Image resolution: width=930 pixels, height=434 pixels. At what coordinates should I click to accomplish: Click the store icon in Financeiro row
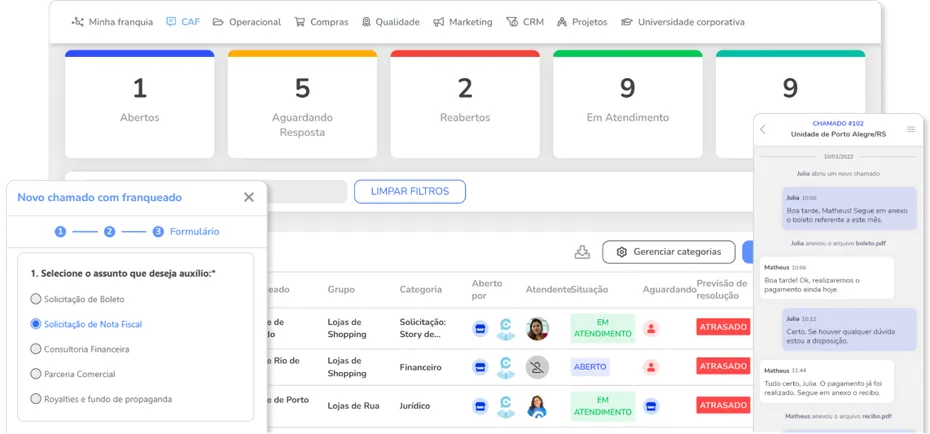coord(480,367)
